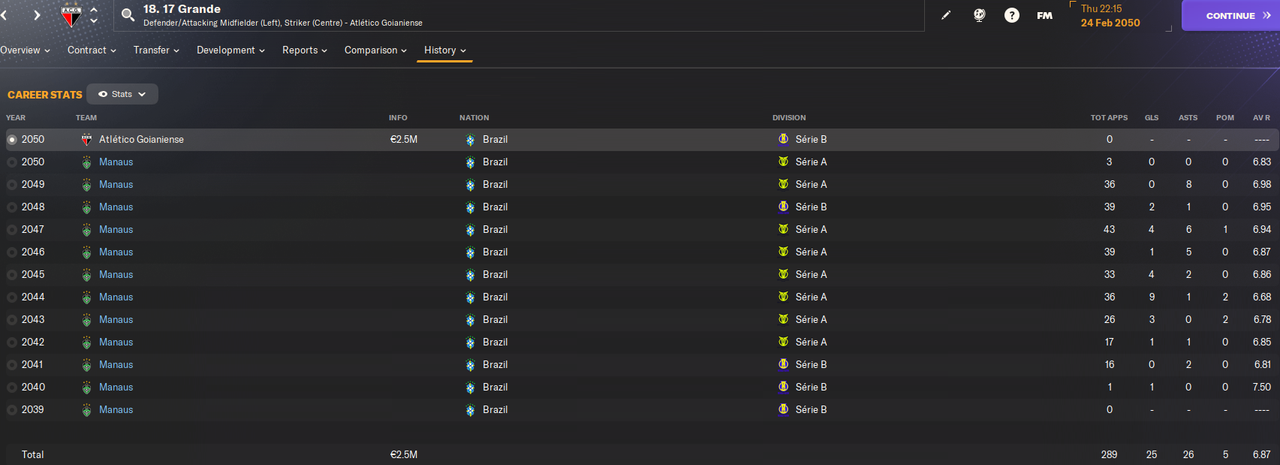This screenshot has width=1280, height=465.
Task: Open the Transfer menu
Action: [156, 50]
